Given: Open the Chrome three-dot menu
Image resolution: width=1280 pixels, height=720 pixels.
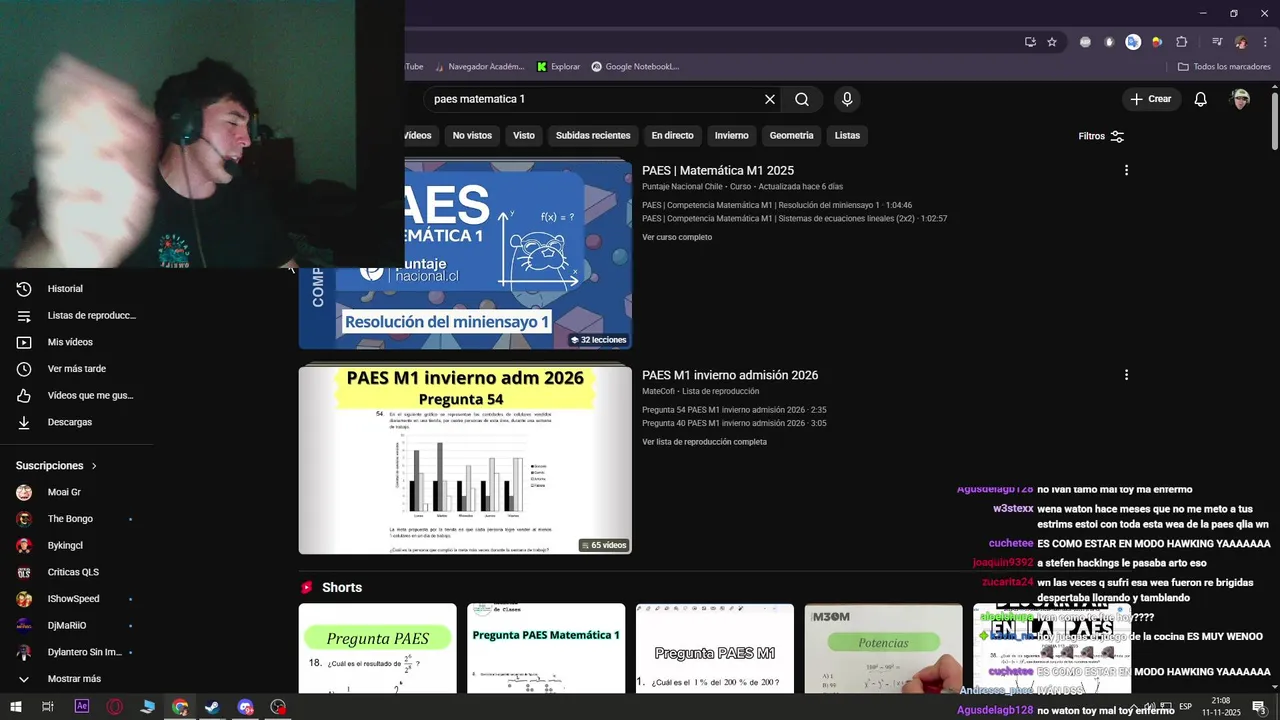Looking at the screenshot, I should [1264, 42].
